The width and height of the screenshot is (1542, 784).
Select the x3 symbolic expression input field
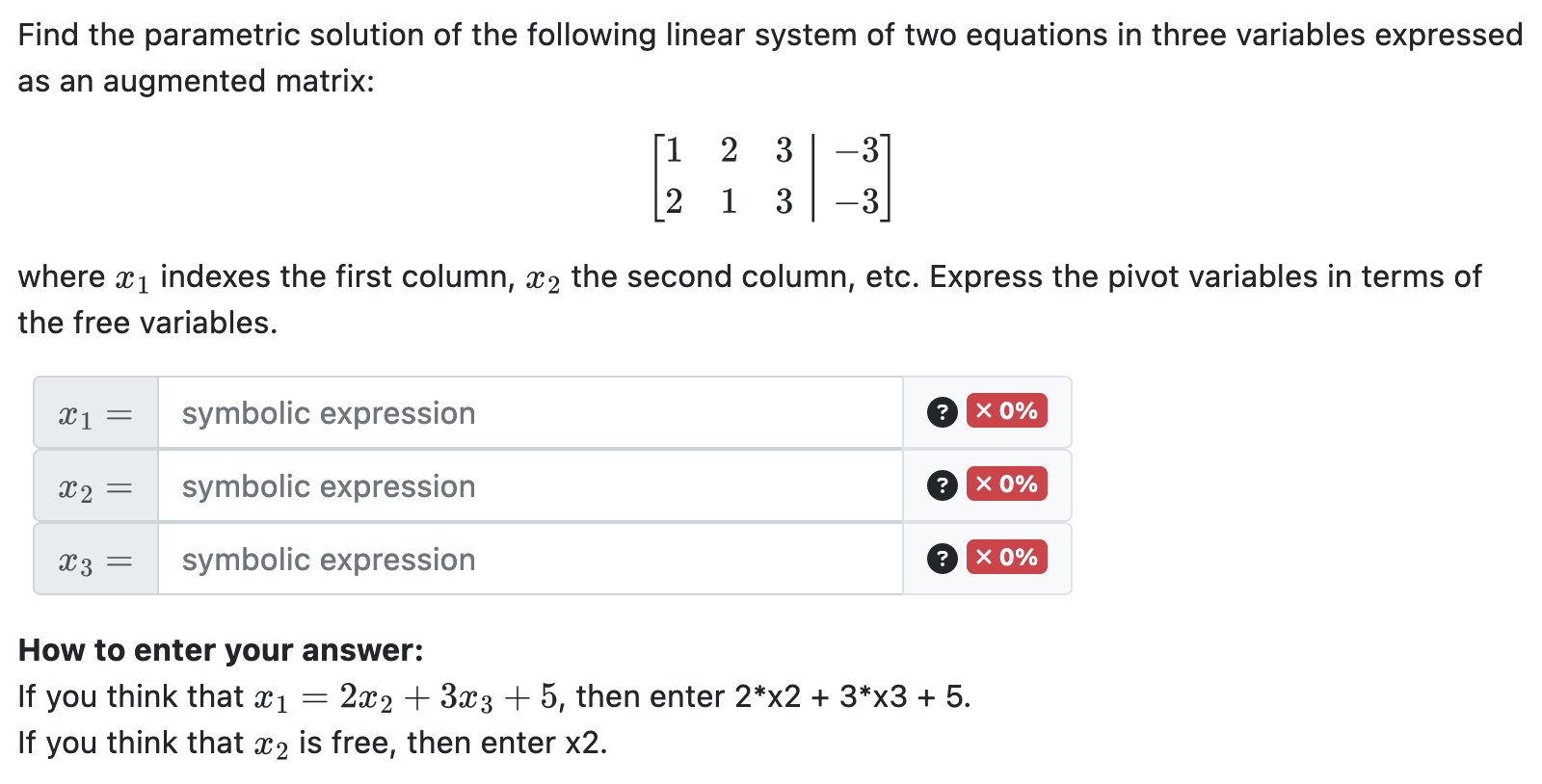(530, 558)
